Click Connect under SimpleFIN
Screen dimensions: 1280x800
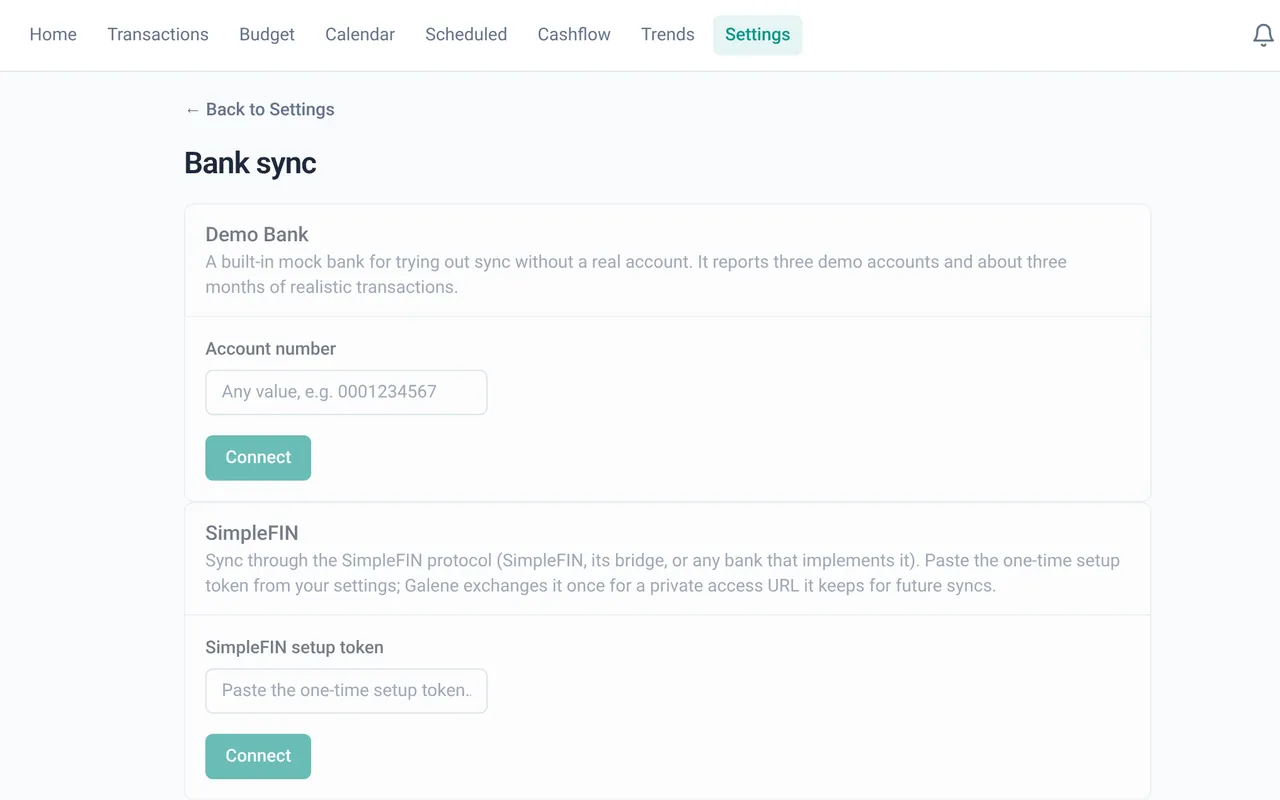[258, 756]
